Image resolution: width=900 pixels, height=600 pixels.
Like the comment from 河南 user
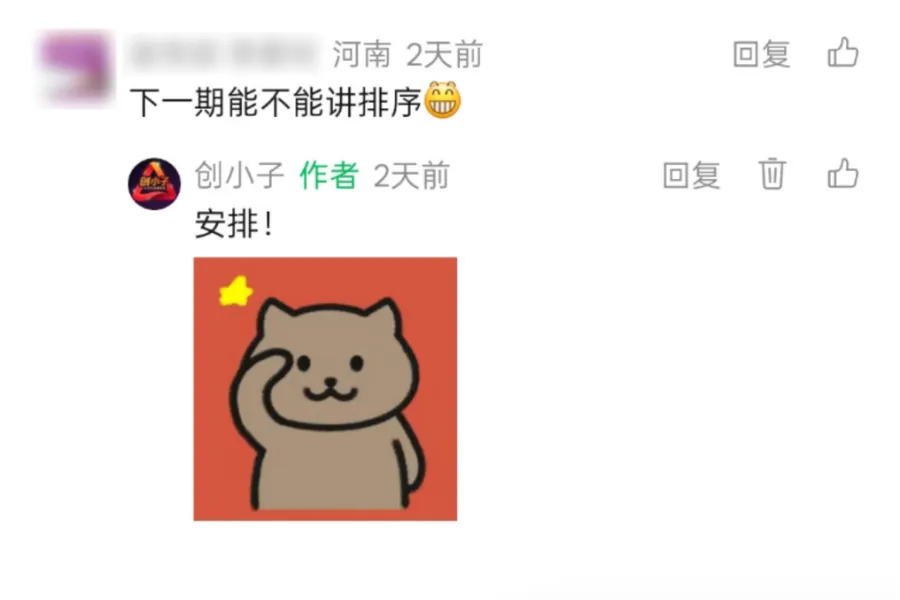[x=843, y=53]
